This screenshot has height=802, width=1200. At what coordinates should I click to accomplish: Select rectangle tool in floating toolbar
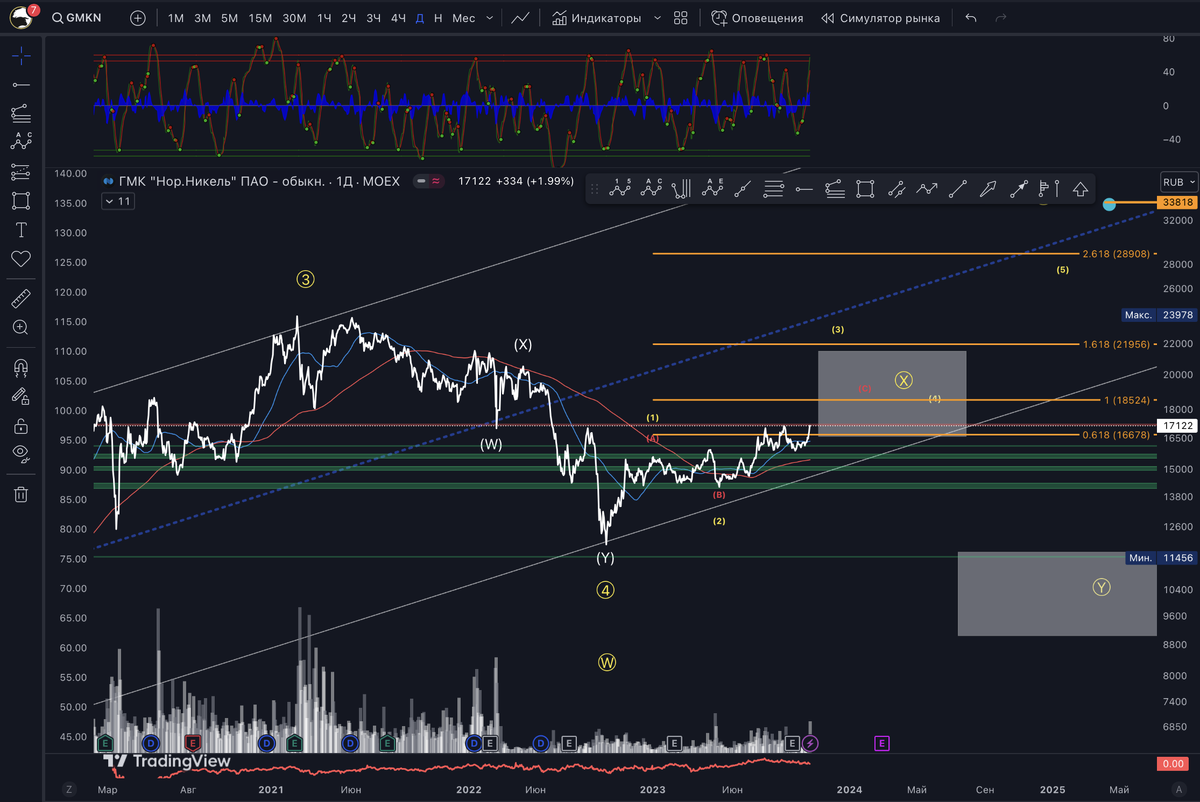point(866,187)
